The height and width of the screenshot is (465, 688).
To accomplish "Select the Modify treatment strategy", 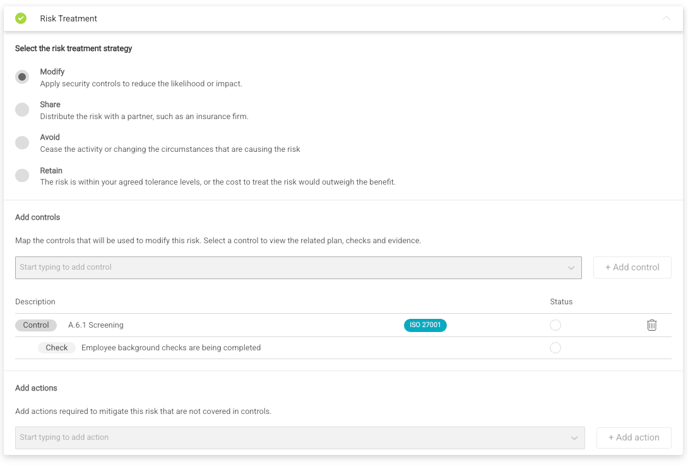I will click(x=22, y=77).
